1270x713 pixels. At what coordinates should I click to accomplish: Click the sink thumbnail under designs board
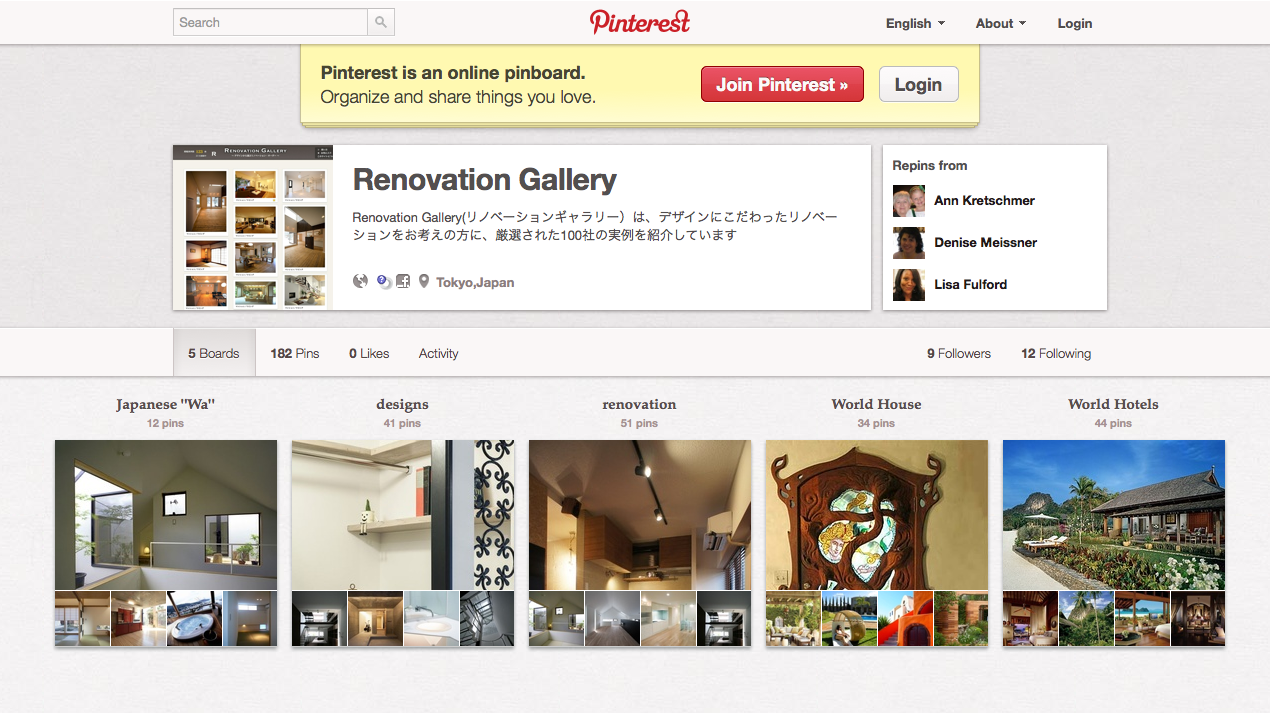tap(431, 618)
